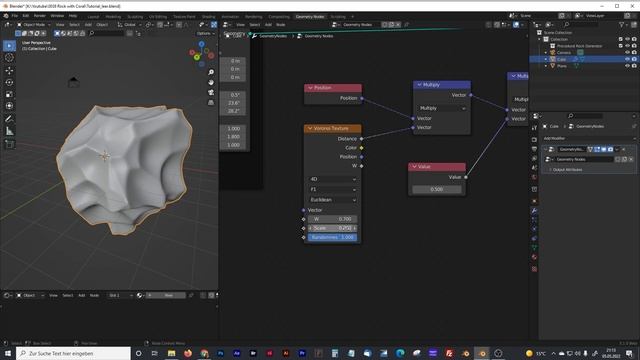640x360 pixels.
Task: Select the Cursor tool in viewport toolbar
Action: point(9,58)
